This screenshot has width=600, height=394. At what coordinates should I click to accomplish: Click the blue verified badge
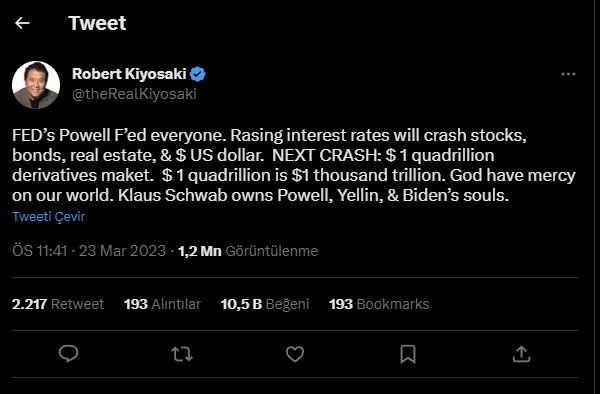point(197,74)
